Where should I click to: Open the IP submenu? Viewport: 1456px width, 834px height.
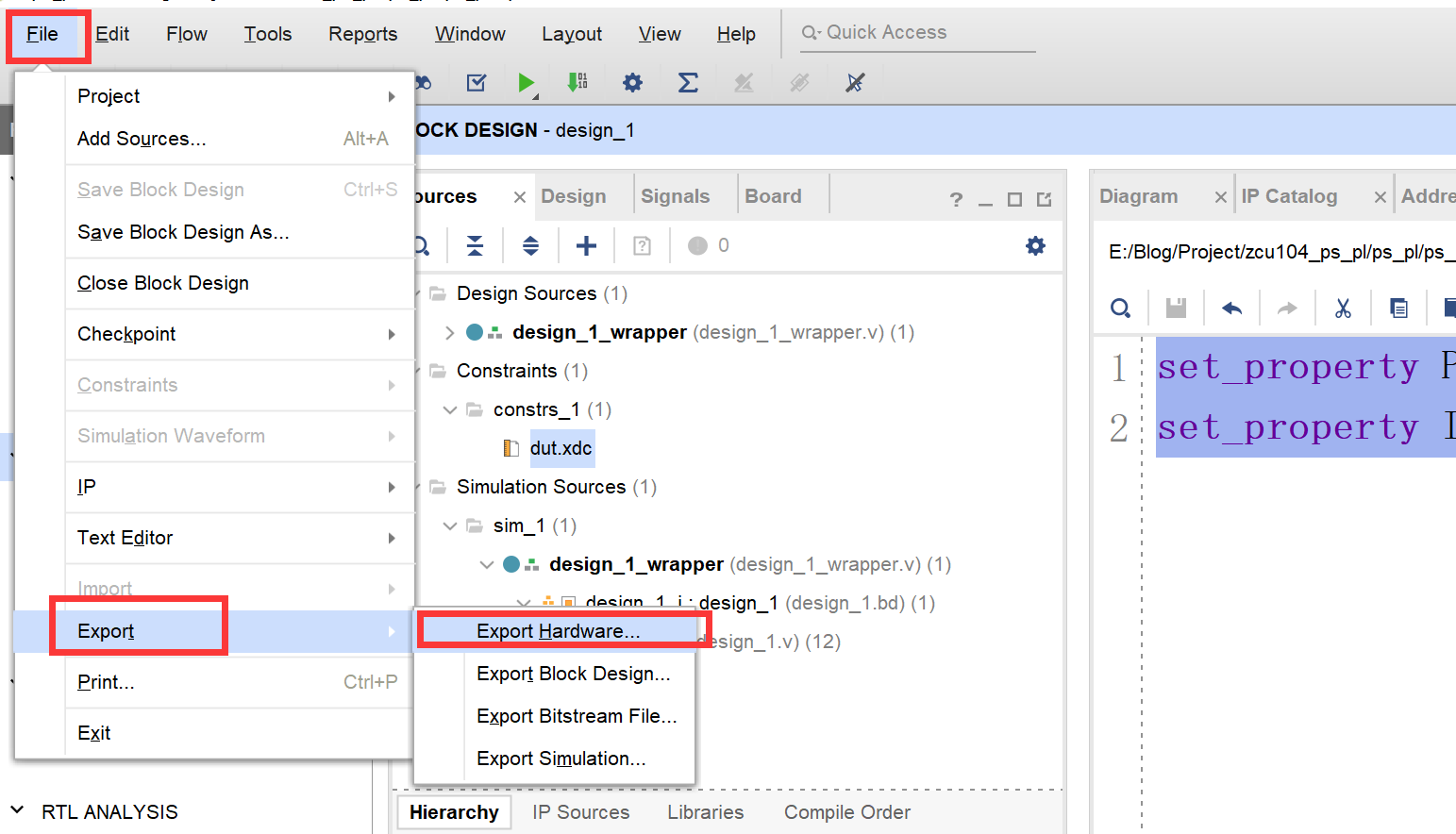(x=239, y=487)
